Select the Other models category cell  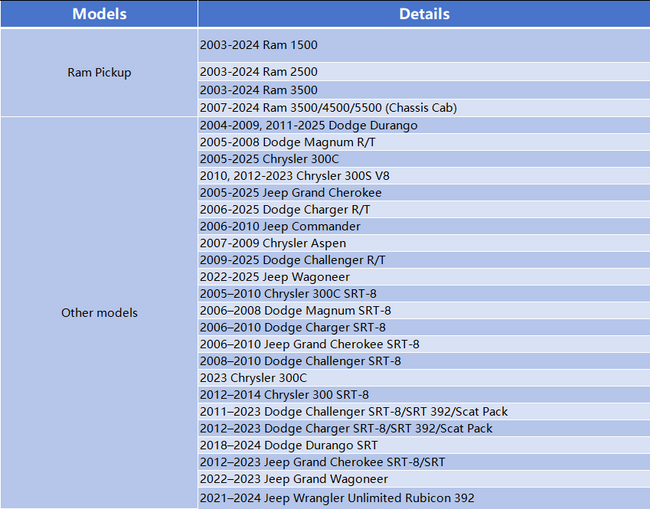(x=99, y=313)
